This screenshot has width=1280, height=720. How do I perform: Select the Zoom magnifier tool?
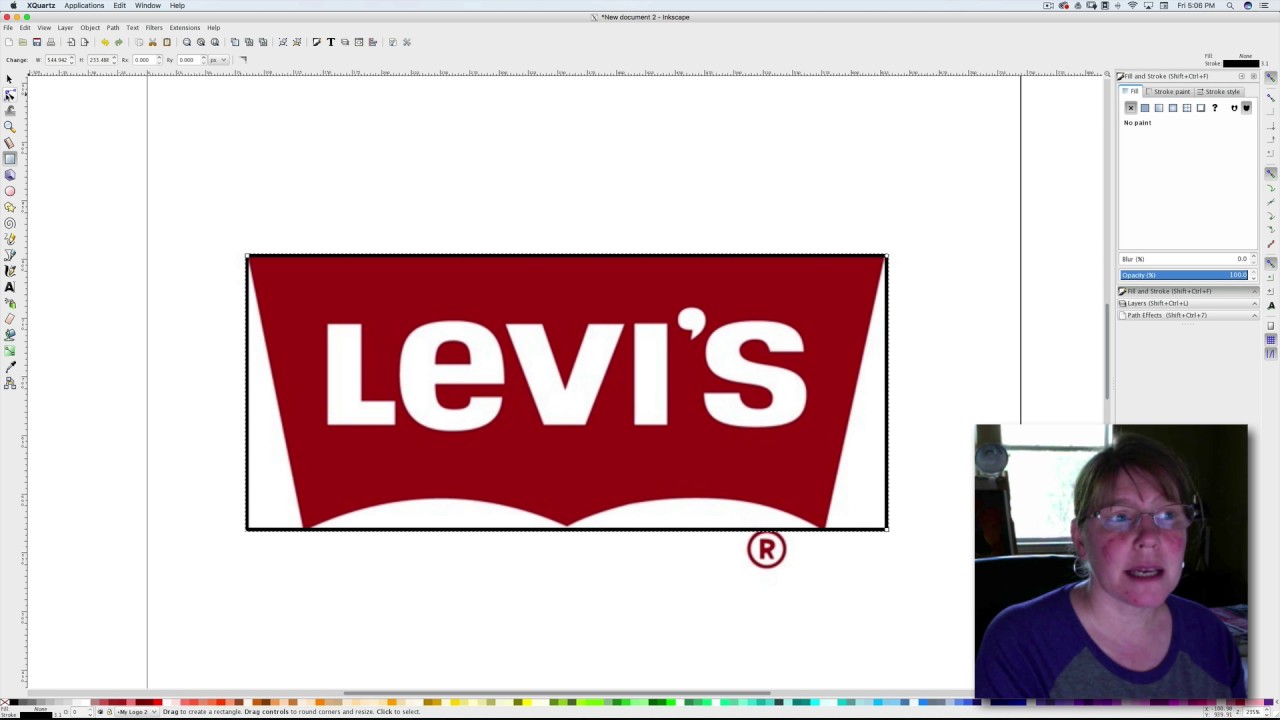tap(10, 127)
